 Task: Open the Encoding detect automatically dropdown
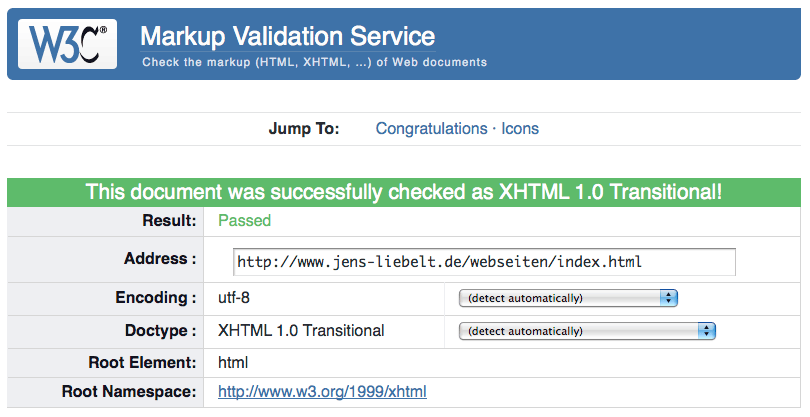568,298
